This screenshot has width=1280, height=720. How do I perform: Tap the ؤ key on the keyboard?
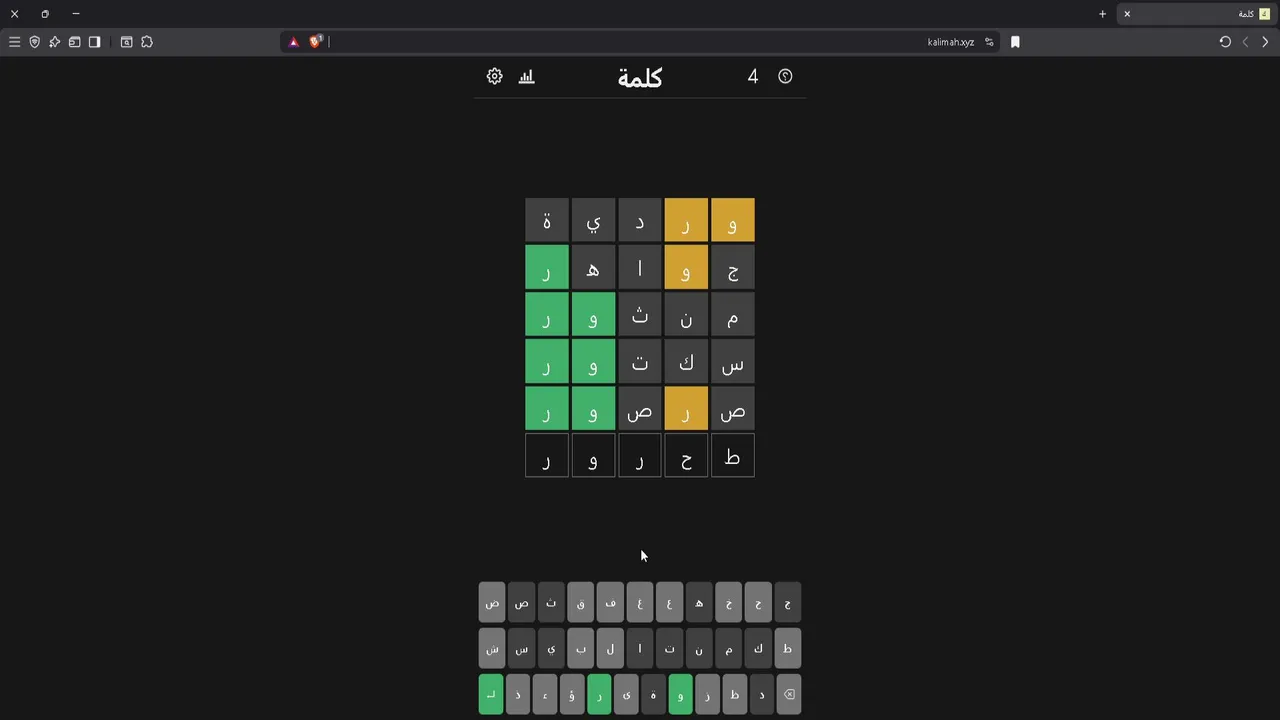[572, 694]
